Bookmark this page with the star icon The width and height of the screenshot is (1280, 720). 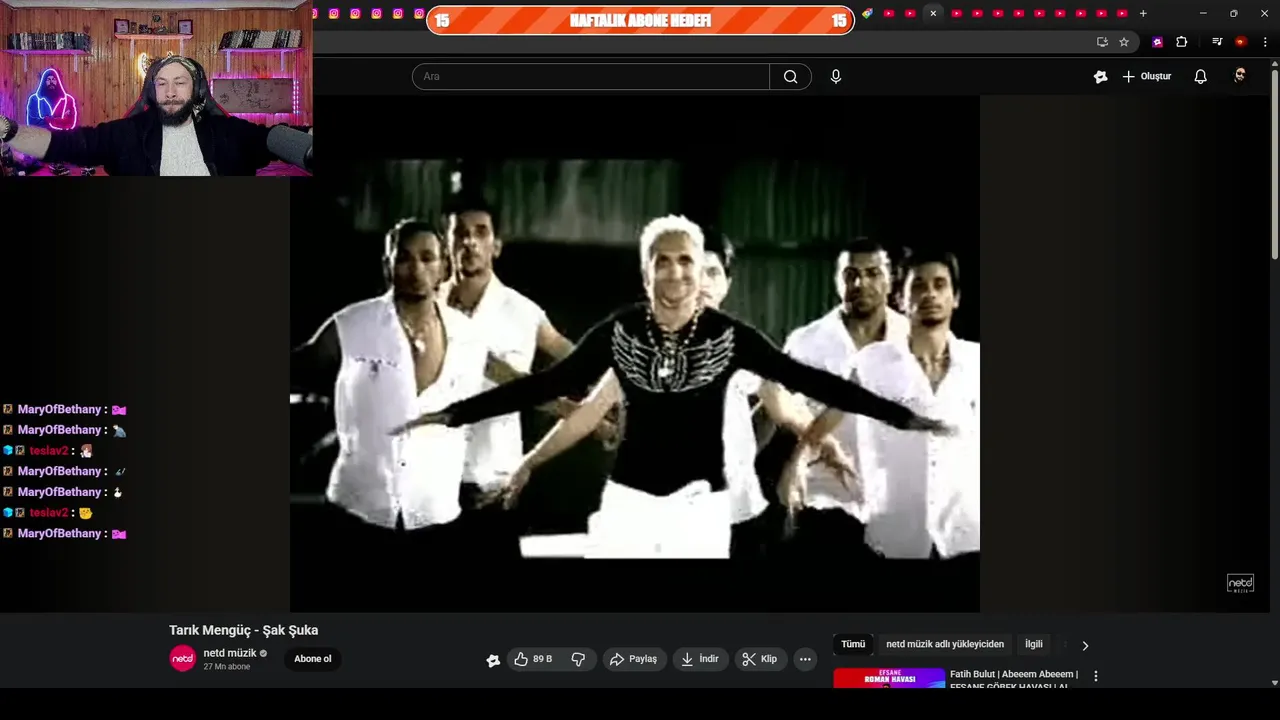[1124, 42]
